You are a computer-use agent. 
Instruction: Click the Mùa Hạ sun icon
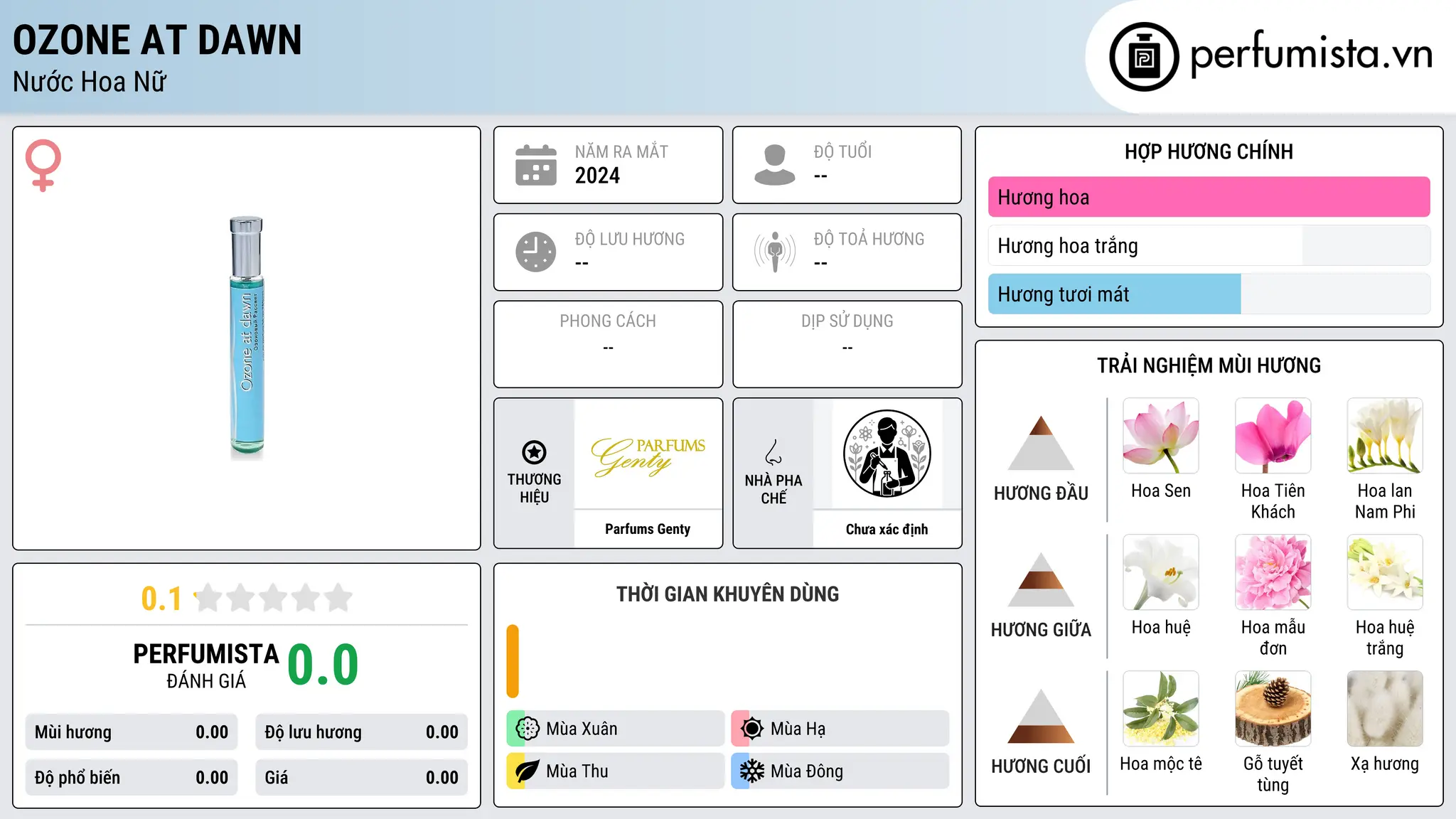click(751, 729)
